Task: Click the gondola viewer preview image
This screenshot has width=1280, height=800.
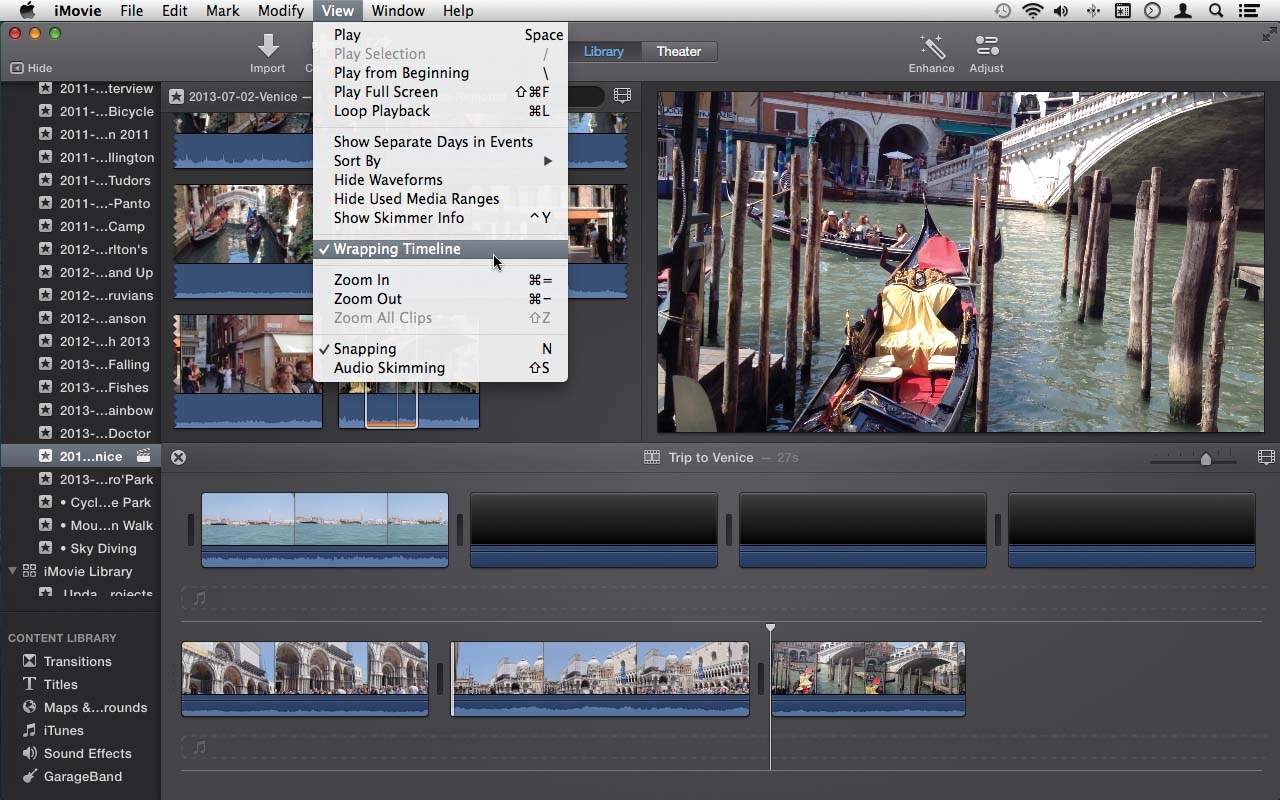Action: pyautogui.click(x=960, y=262)
